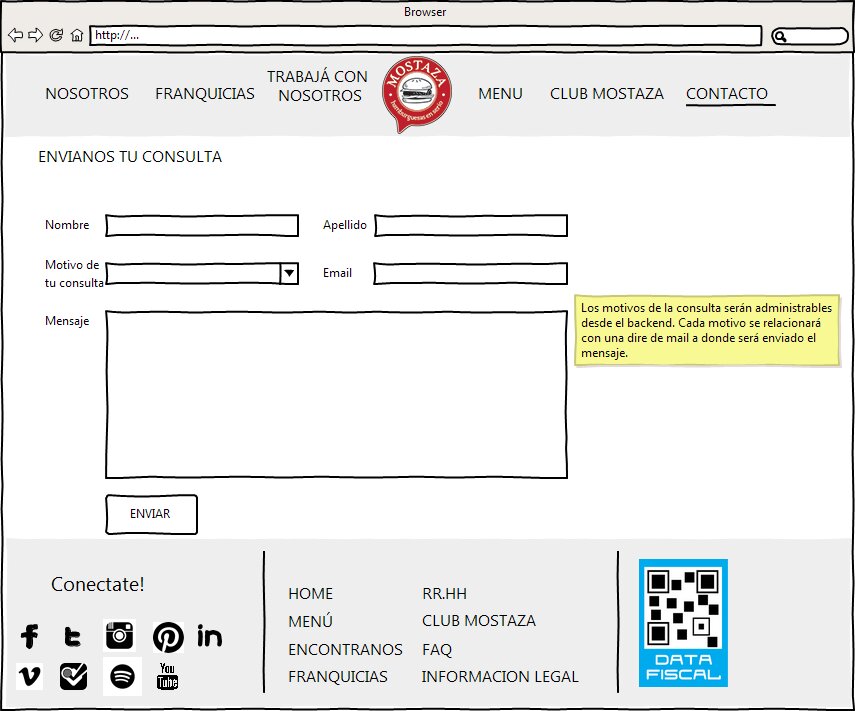Viewport: 855px width, 711px height.
Task: Go to NOSOTROS nav item
Action: 87,94
